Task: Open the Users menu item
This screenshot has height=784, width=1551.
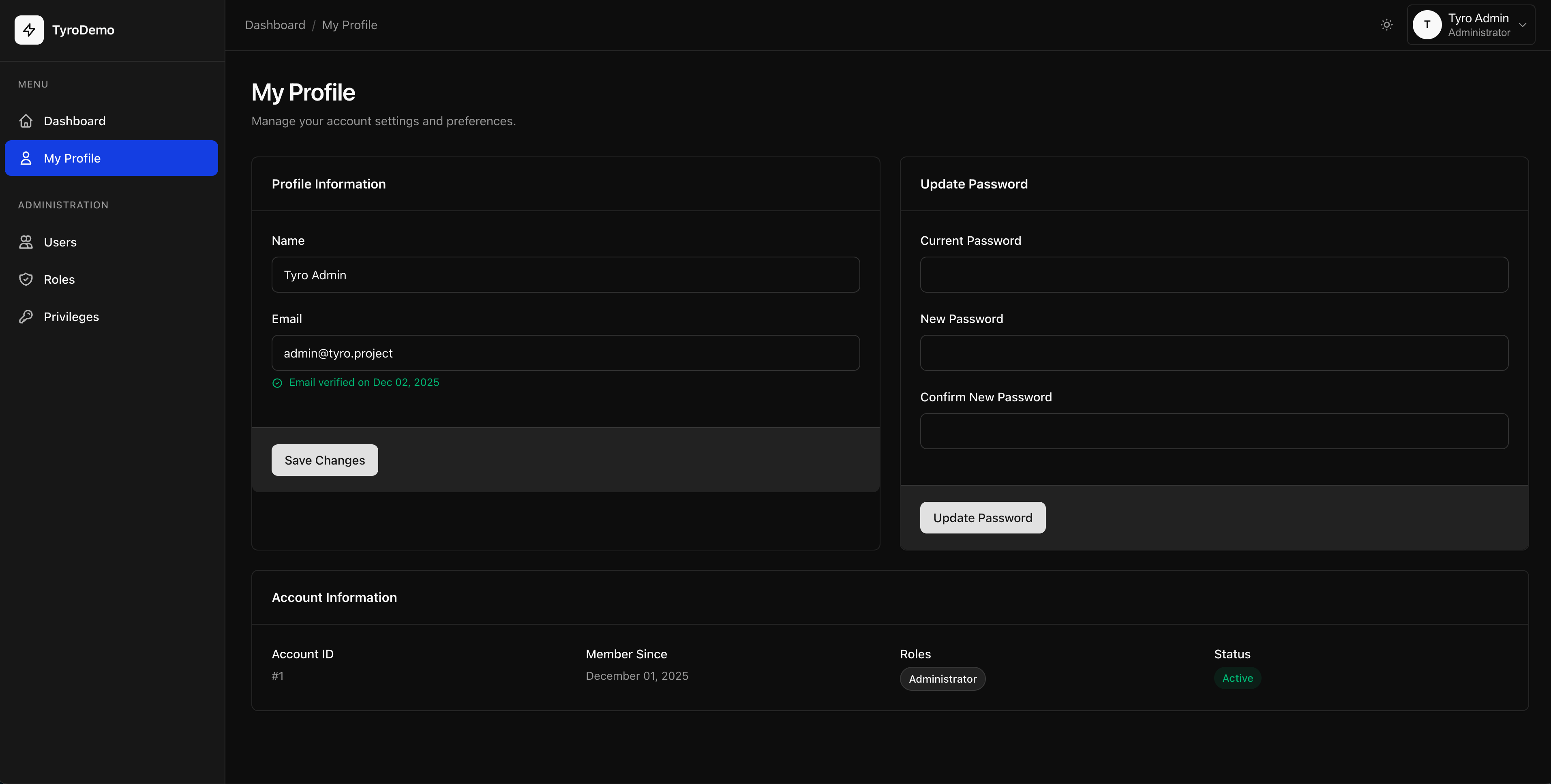Action: [60, 242]
